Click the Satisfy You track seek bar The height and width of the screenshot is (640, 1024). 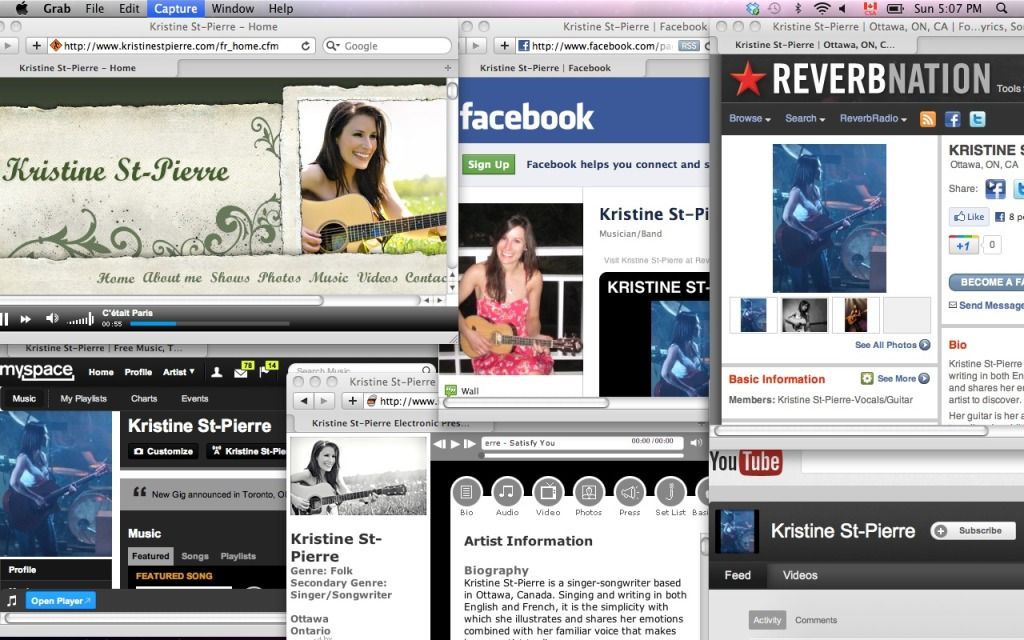pos(580,455)
